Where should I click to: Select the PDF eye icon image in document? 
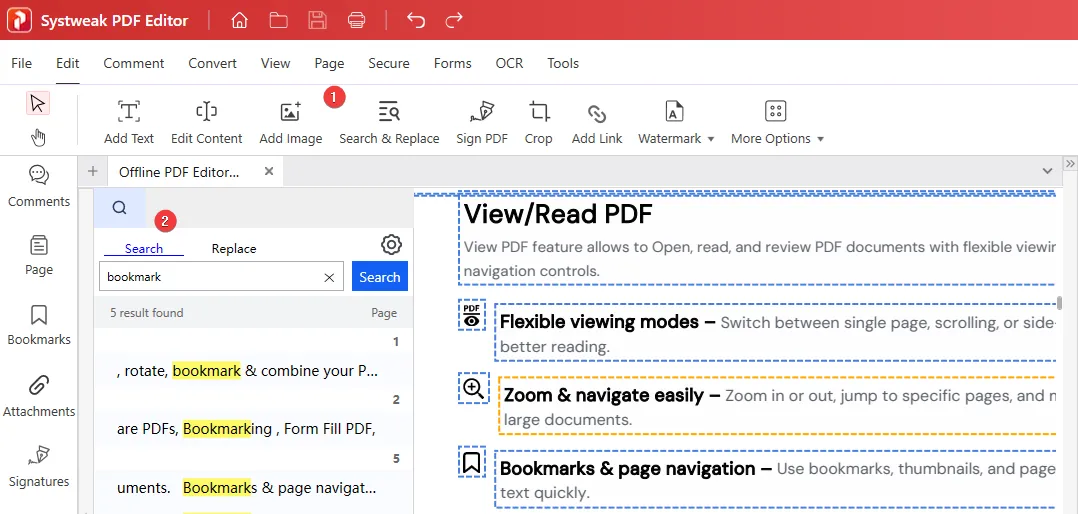click(x=472, y=315)
